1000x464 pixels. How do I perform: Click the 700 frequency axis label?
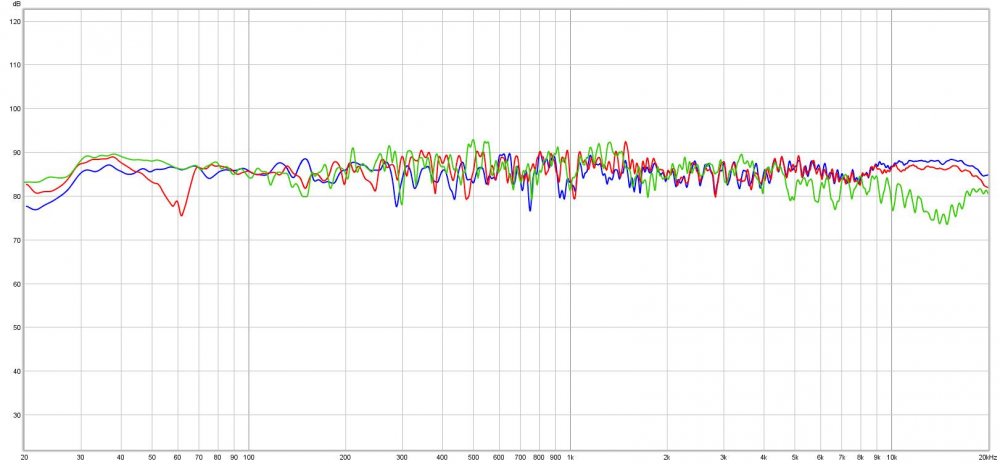click(x=520, y=458)
